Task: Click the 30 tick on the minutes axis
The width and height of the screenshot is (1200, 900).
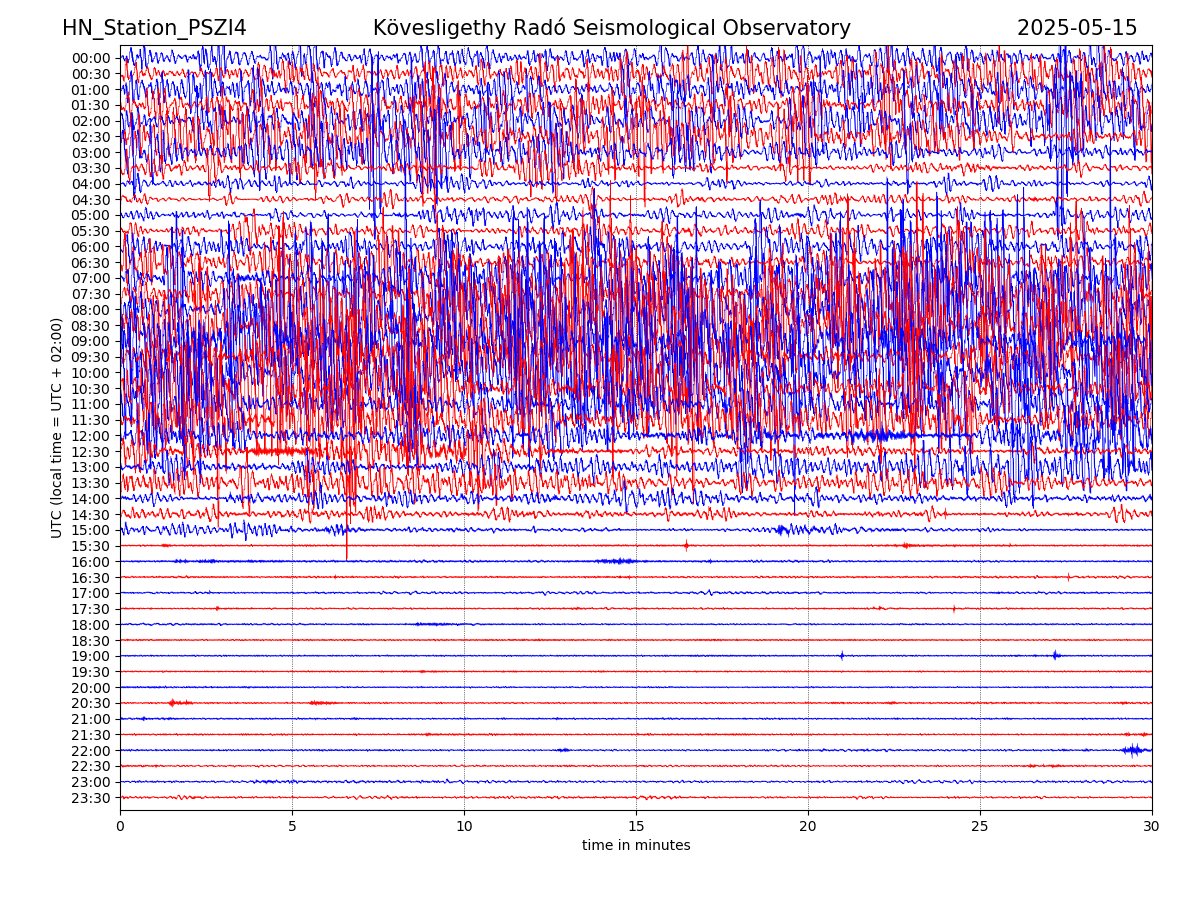Action: click(x=1152, y=826)
